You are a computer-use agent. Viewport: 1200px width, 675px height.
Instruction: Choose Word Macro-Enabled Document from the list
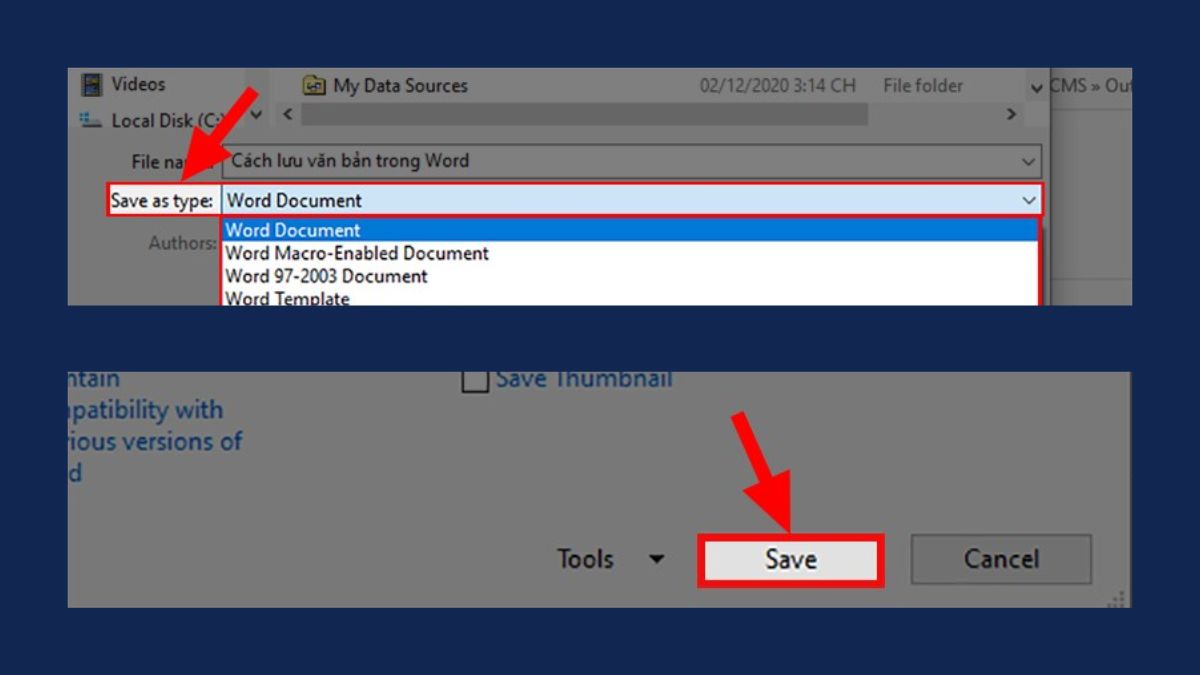click(357, 253)
